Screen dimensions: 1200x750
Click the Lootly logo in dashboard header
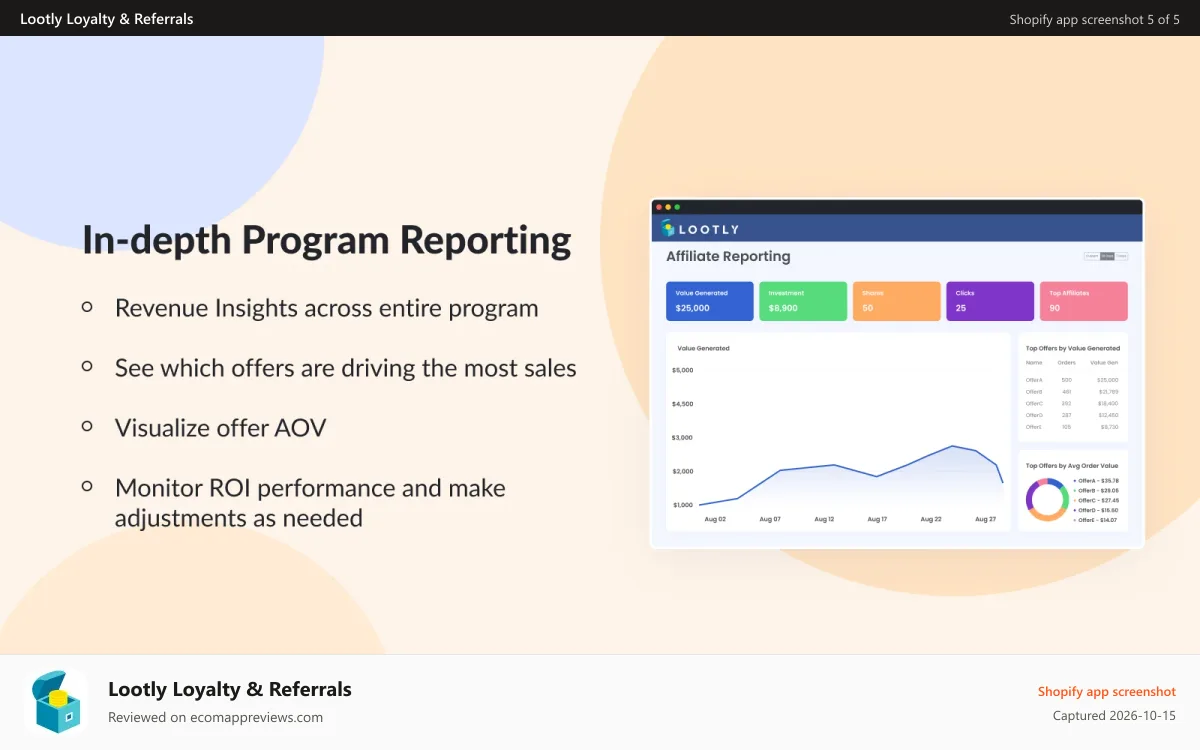tap(699, 229)
